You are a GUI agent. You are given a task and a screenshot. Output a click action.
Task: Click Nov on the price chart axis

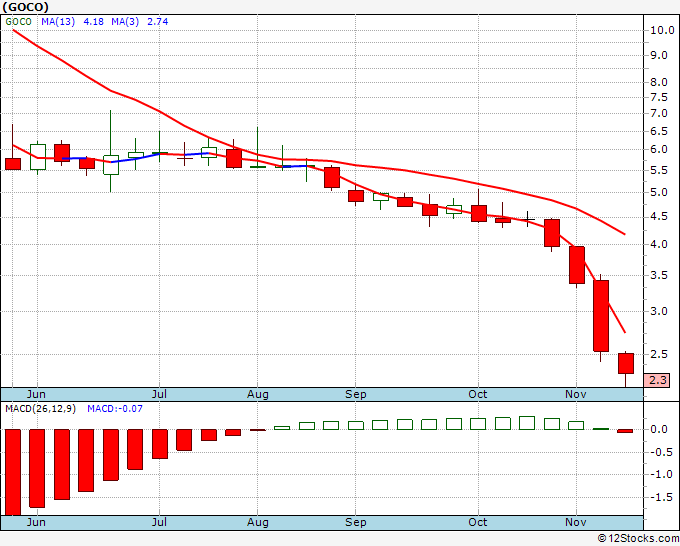(x=575, y=394)
